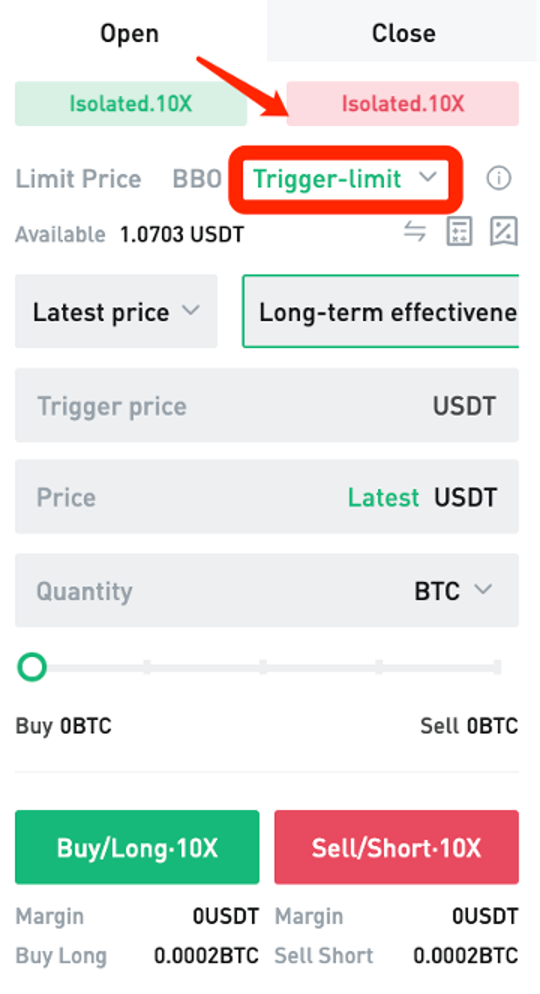Open the fee rate percent icon

click(505, 231)
